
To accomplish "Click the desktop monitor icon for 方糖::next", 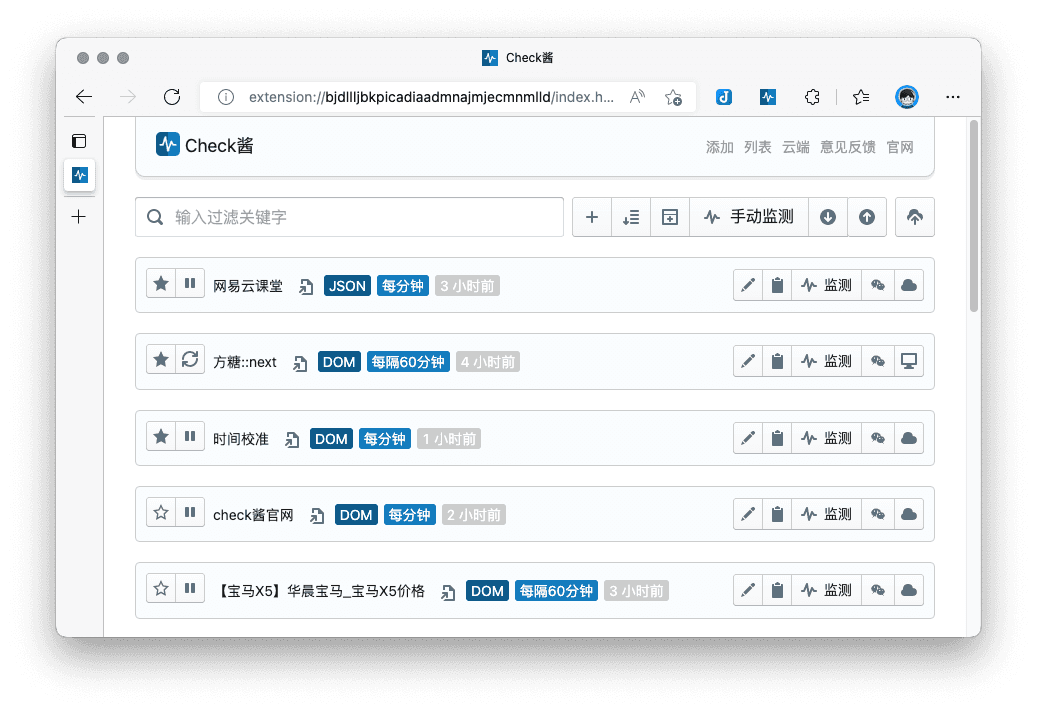I will pos(909,362).
